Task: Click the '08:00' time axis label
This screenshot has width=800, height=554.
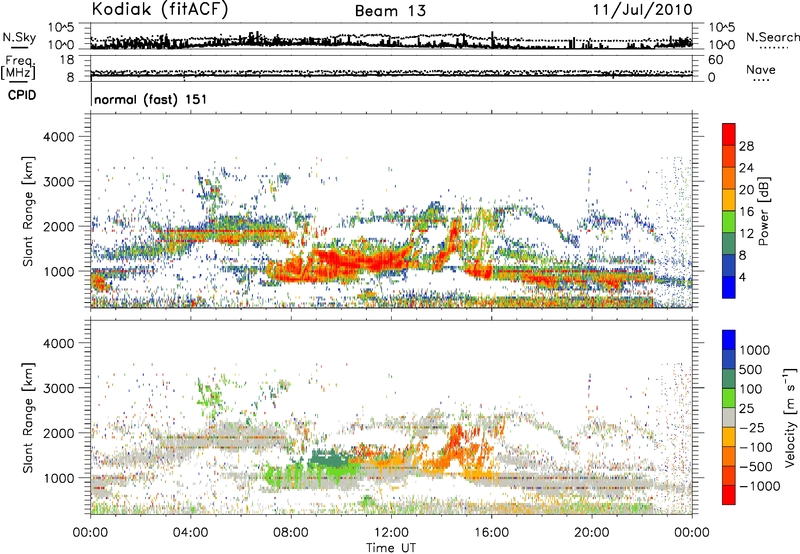Action: [x=291, y=533]
